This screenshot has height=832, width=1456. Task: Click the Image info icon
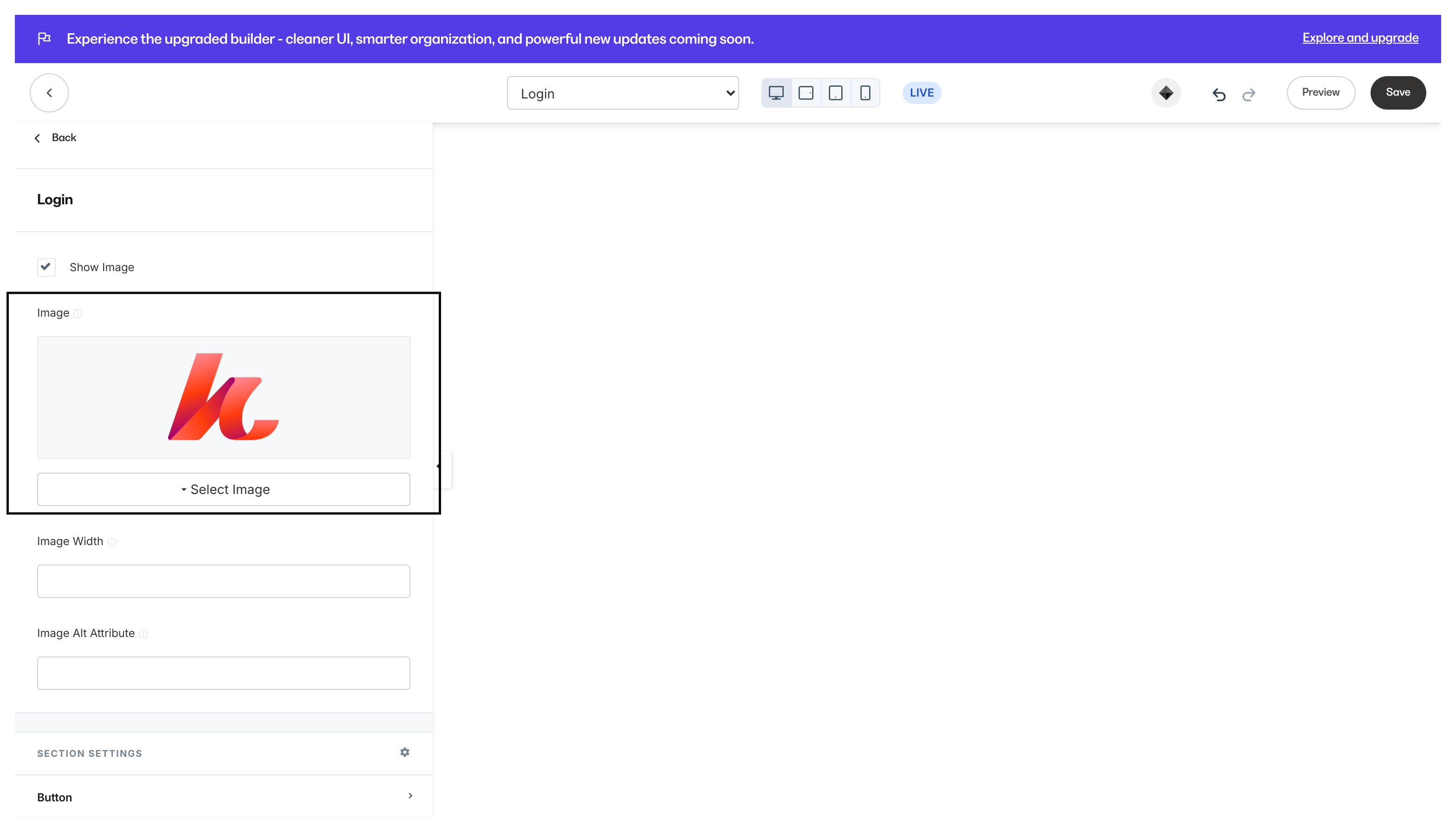point(78,314)
